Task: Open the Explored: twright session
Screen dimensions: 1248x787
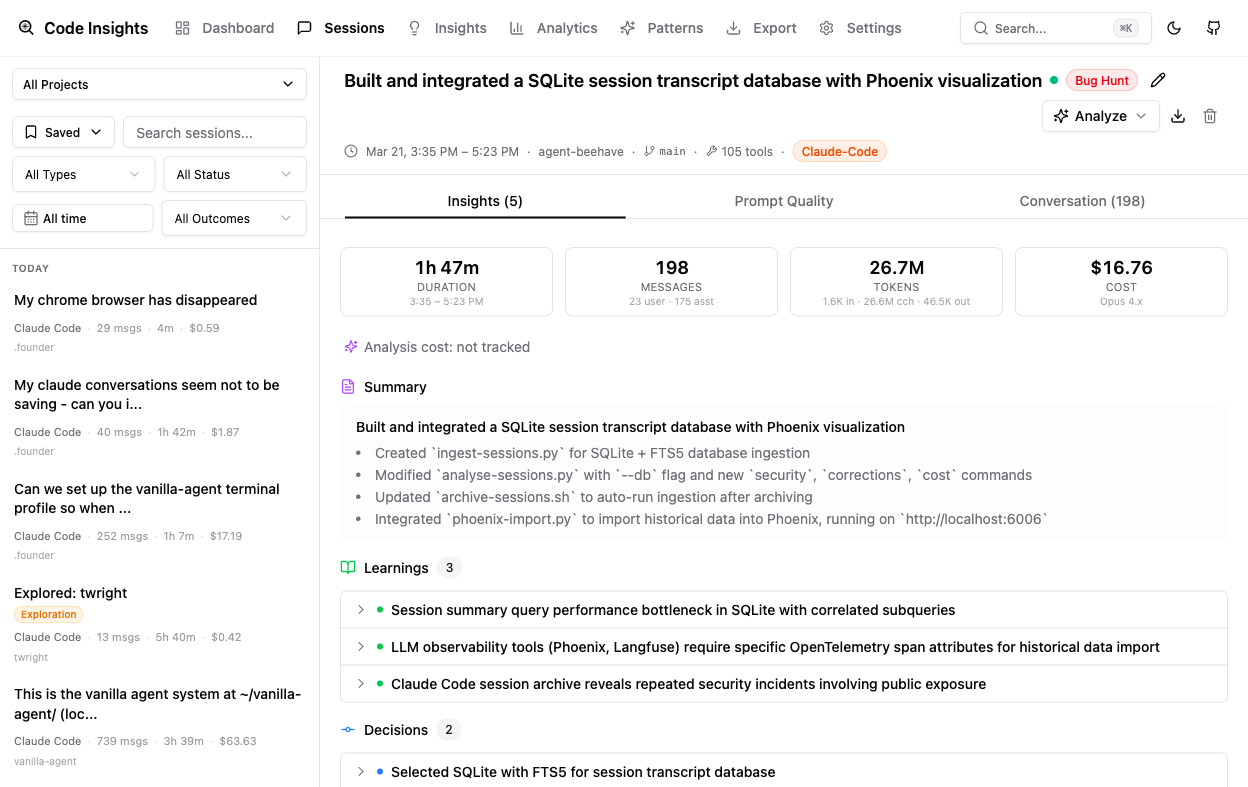Action: coord(159,626)
